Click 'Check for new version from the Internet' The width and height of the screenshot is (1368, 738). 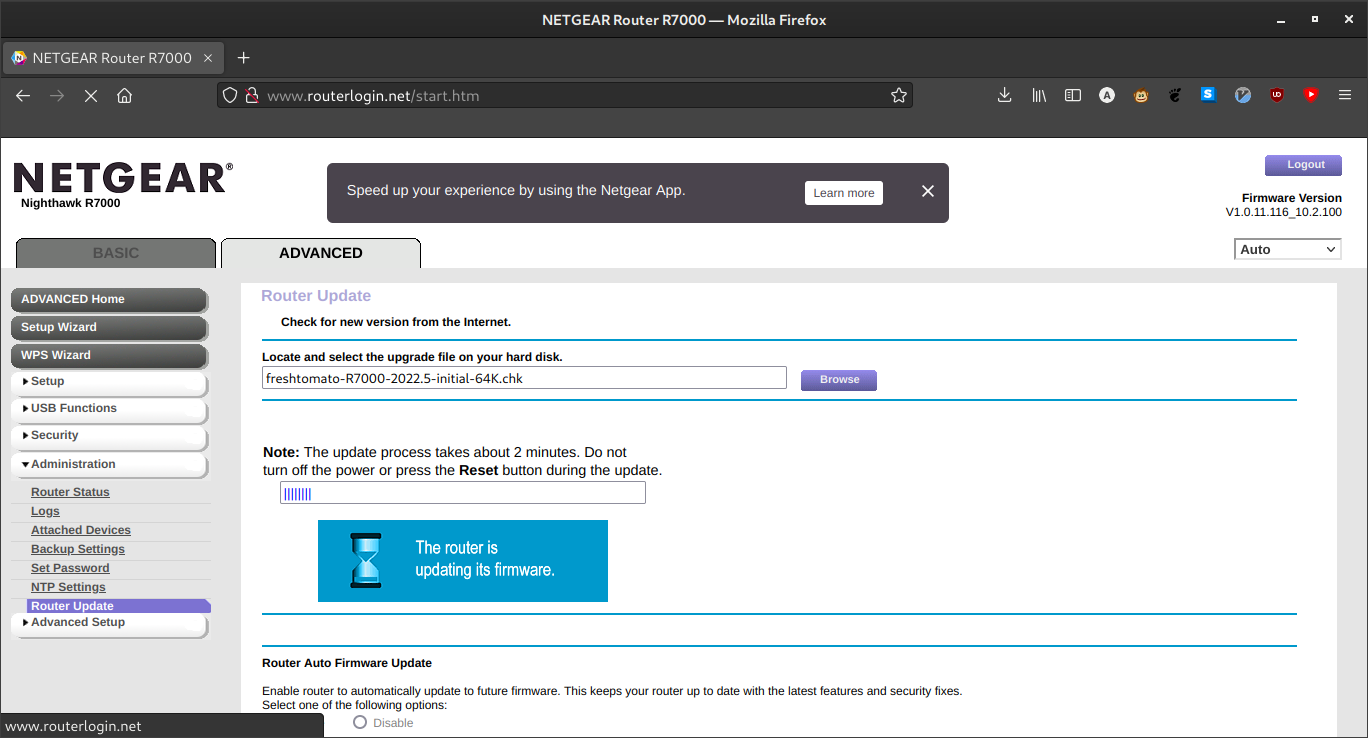pyautogui.click(x=396, y=322)
